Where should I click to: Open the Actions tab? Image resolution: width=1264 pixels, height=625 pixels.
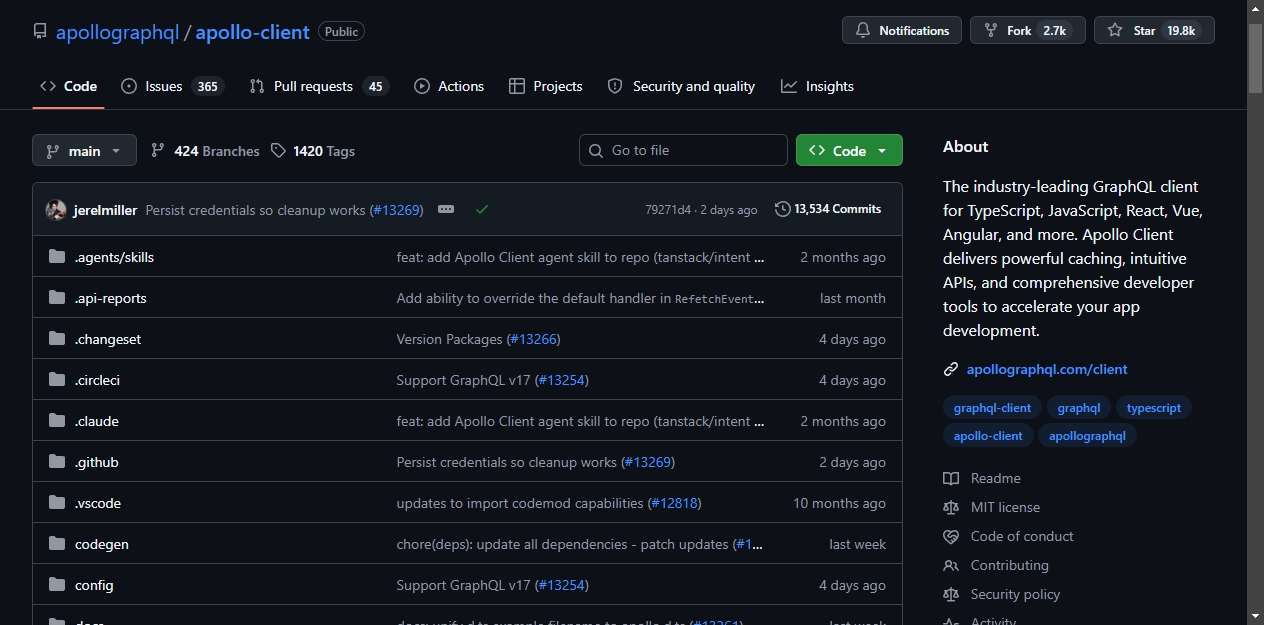click(449, 86)
